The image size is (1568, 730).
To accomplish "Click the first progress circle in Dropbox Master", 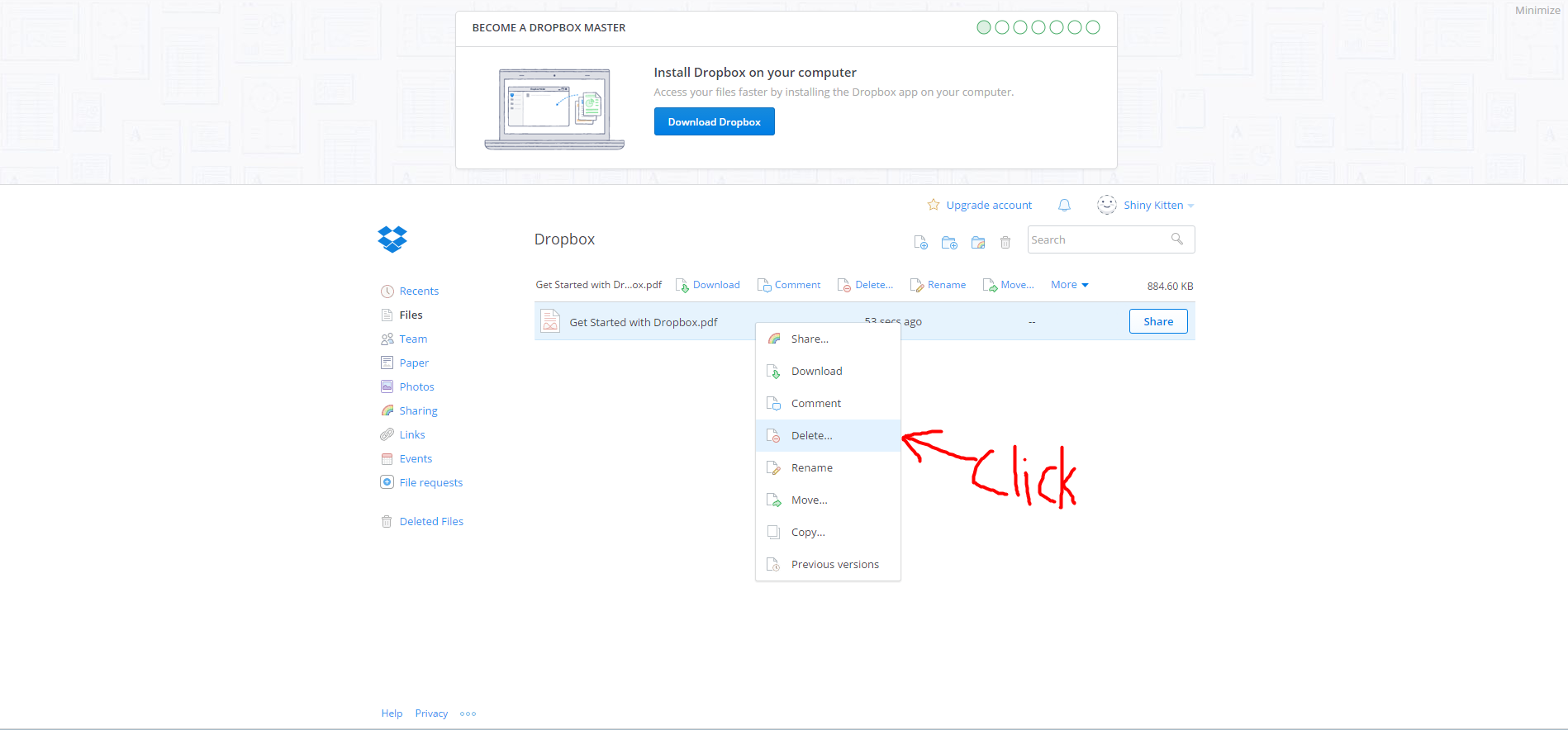I will (984, 27).
